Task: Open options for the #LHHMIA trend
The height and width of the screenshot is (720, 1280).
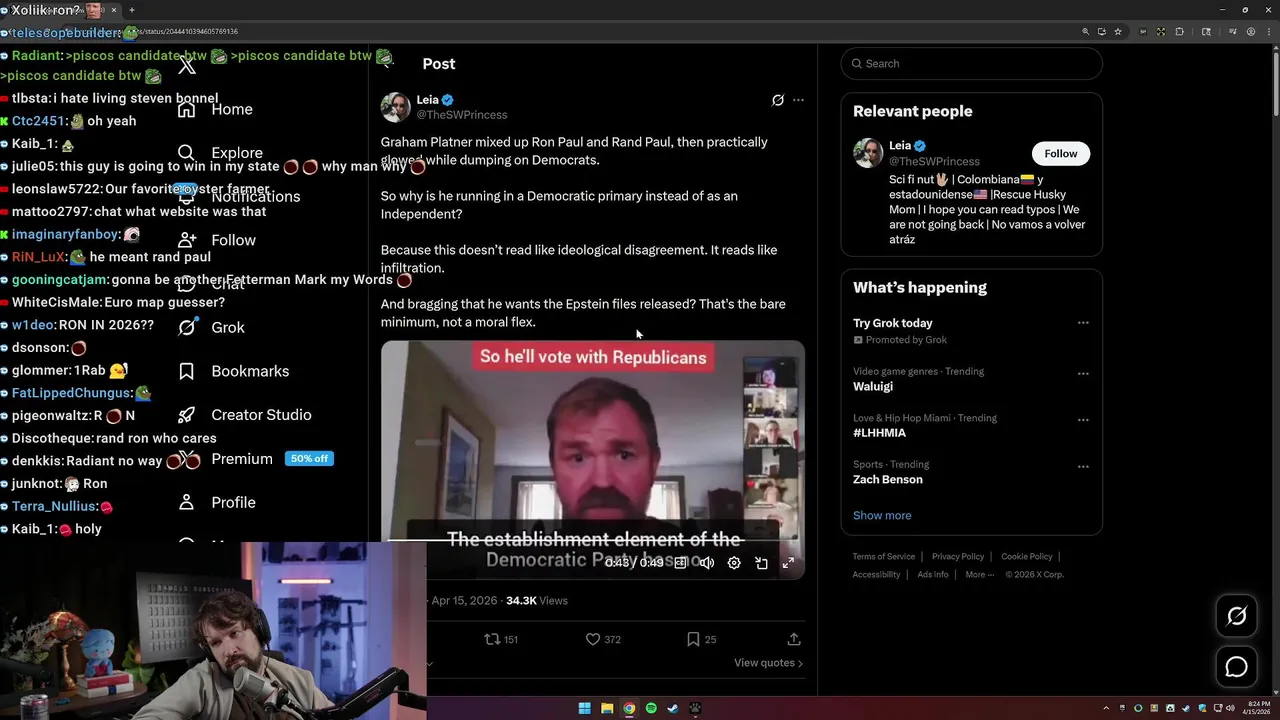Action: [x=1082, y=420]
